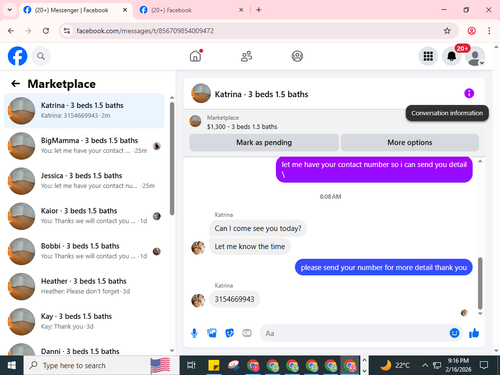Click the weather 22°C widget
This screenshot has height=375, width=500.
(x=395, y=365)
